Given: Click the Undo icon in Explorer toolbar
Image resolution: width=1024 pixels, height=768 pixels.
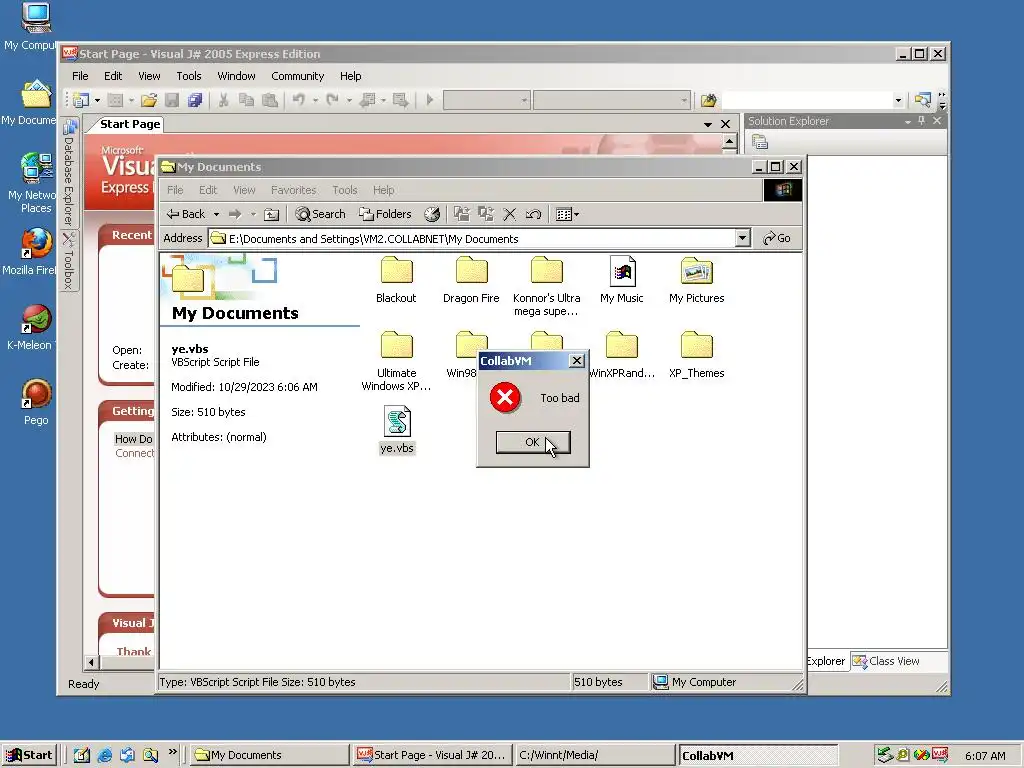Looking at the screenshot, I should [x=534, y=214].
